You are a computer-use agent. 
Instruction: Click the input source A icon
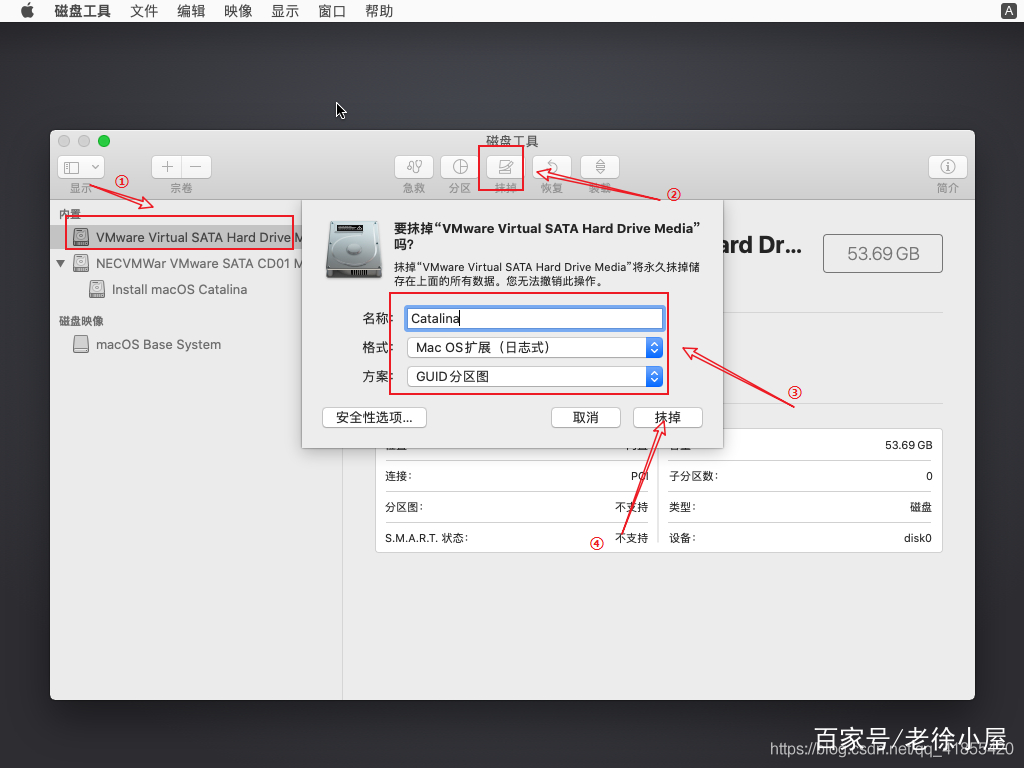point(1008,11)
